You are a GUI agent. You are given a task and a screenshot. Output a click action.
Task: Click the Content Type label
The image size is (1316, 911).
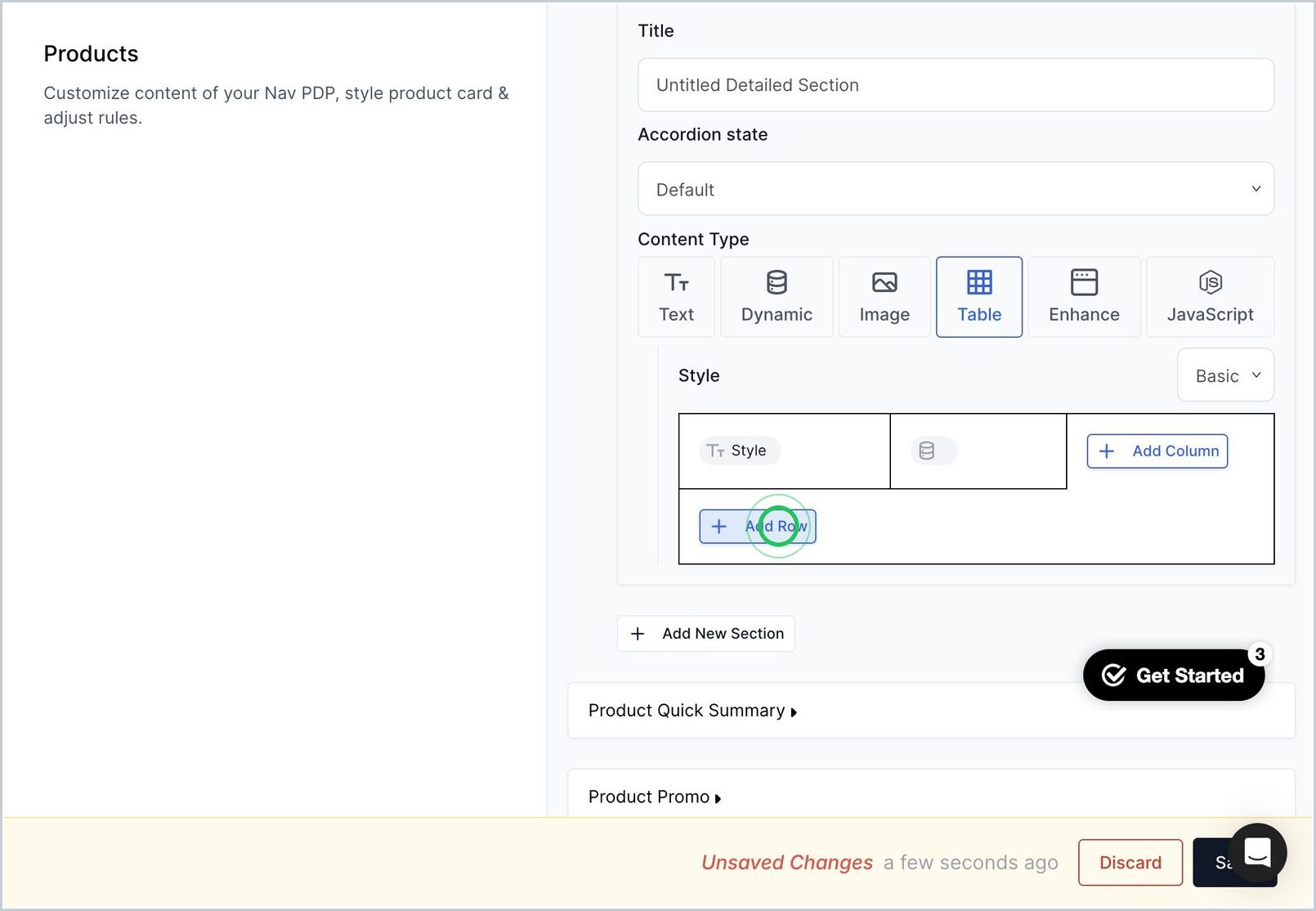pyautogui.click(x=693, y=240)
